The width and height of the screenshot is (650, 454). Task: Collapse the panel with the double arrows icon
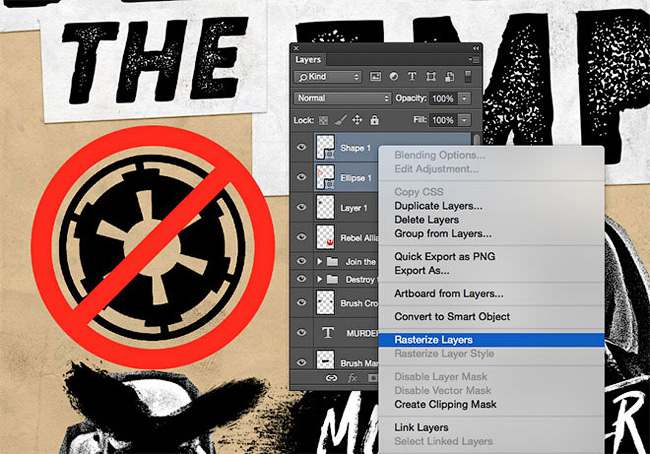pos(476,48)
